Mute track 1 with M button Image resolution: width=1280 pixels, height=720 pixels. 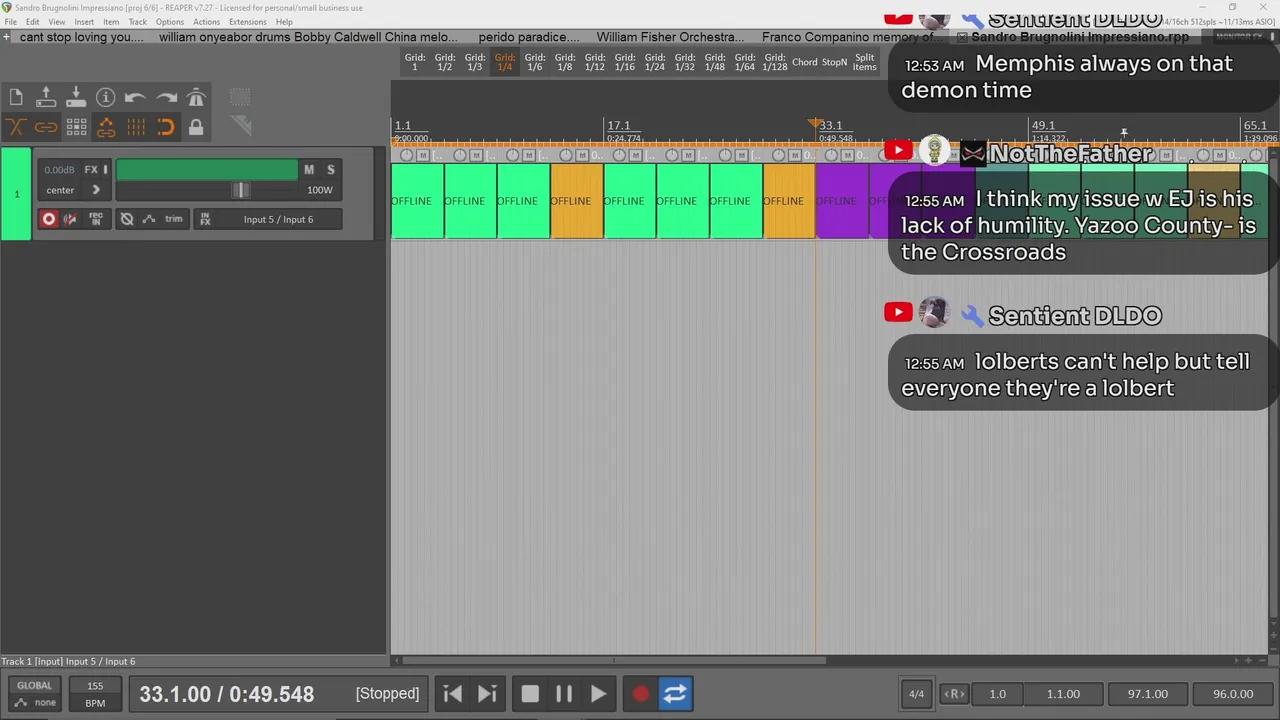pyautogui.click(x=309, y=170)
